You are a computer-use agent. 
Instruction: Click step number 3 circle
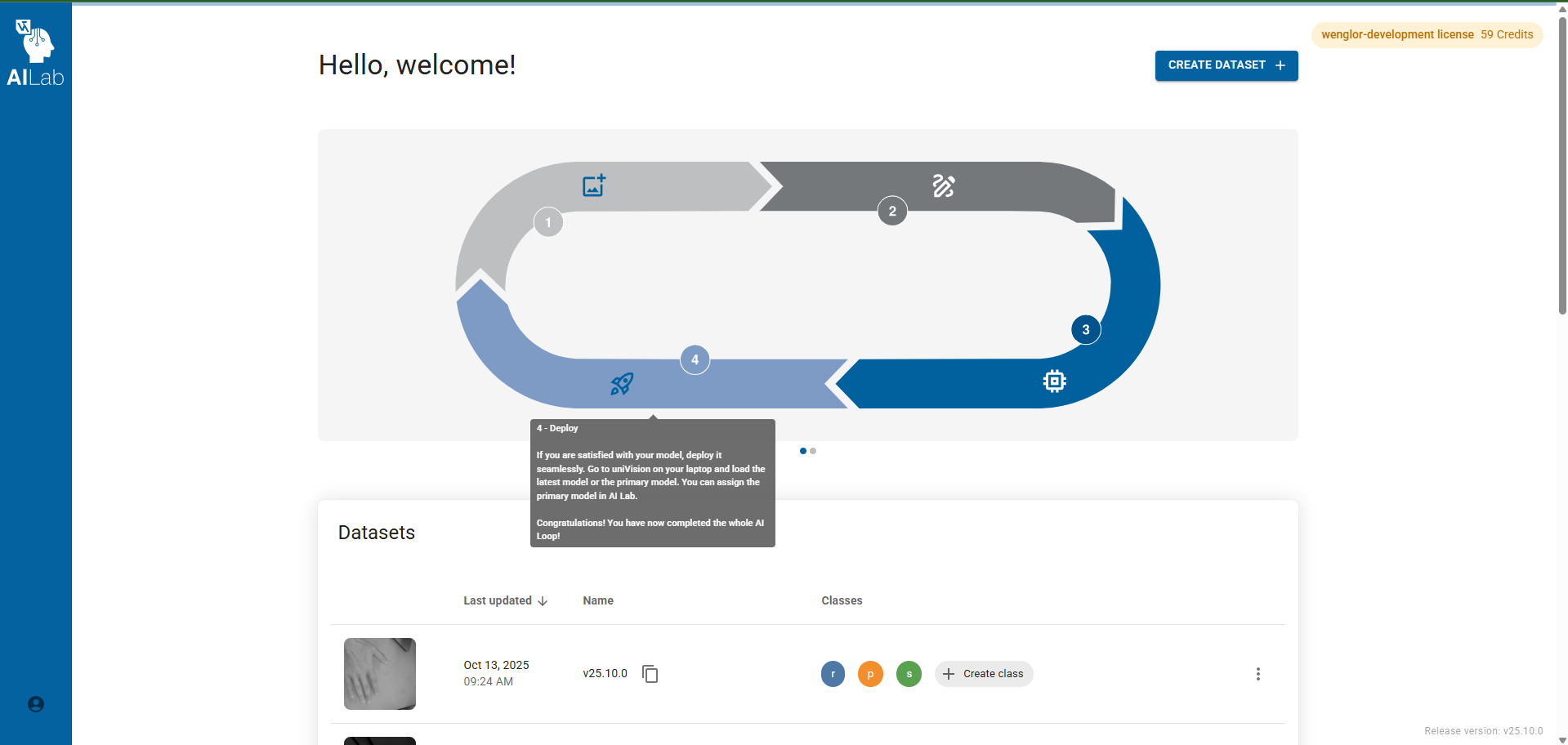[1086, 330]
